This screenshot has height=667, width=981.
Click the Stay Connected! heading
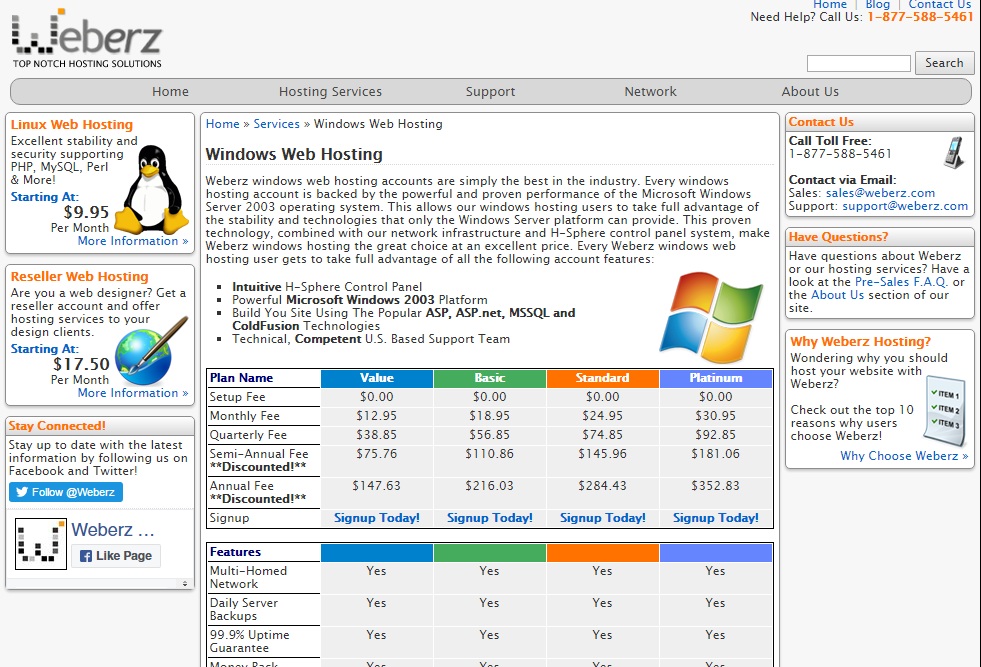point(57,426)
